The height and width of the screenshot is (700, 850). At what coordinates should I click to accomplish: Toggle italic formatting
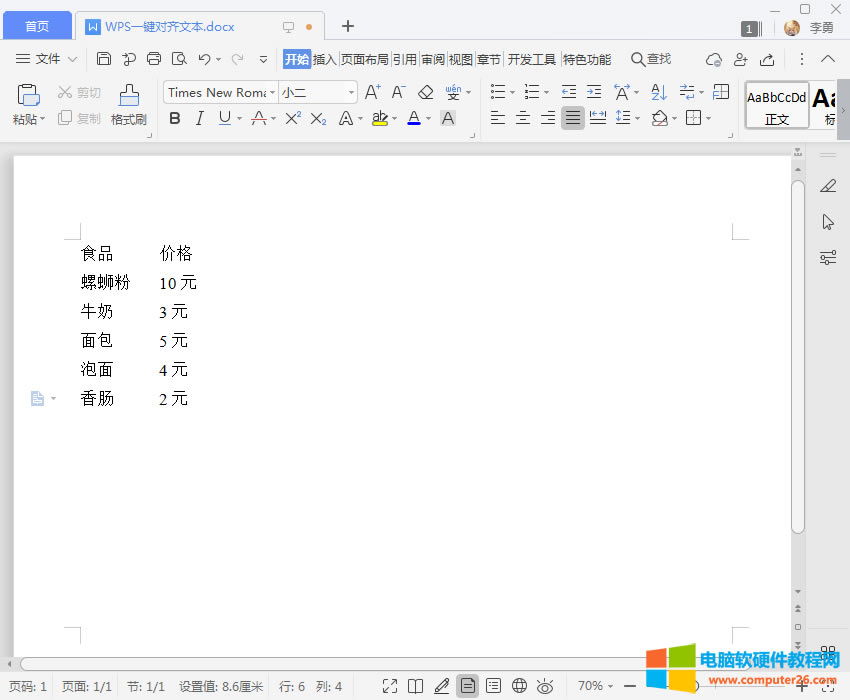click(199, 118)
